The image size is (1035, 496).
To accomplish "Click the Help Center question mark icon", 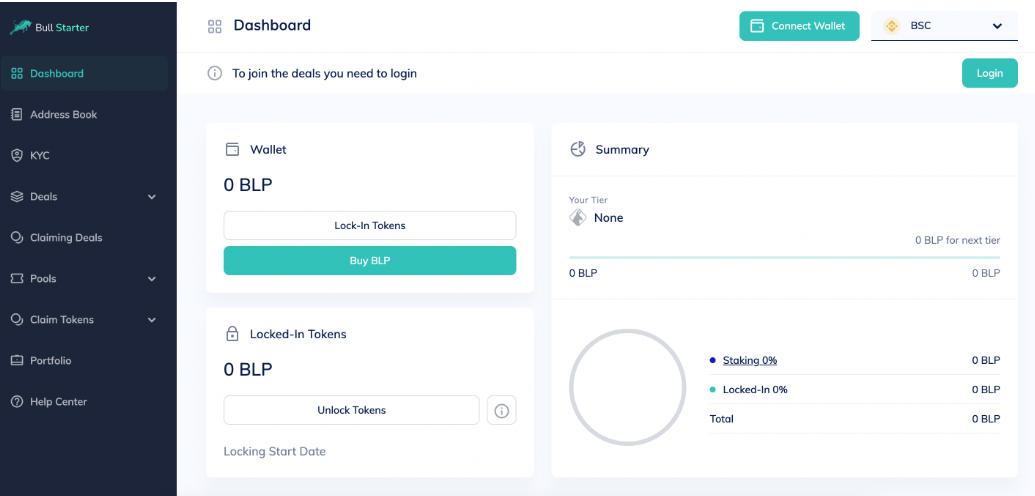I will point(17,402).
